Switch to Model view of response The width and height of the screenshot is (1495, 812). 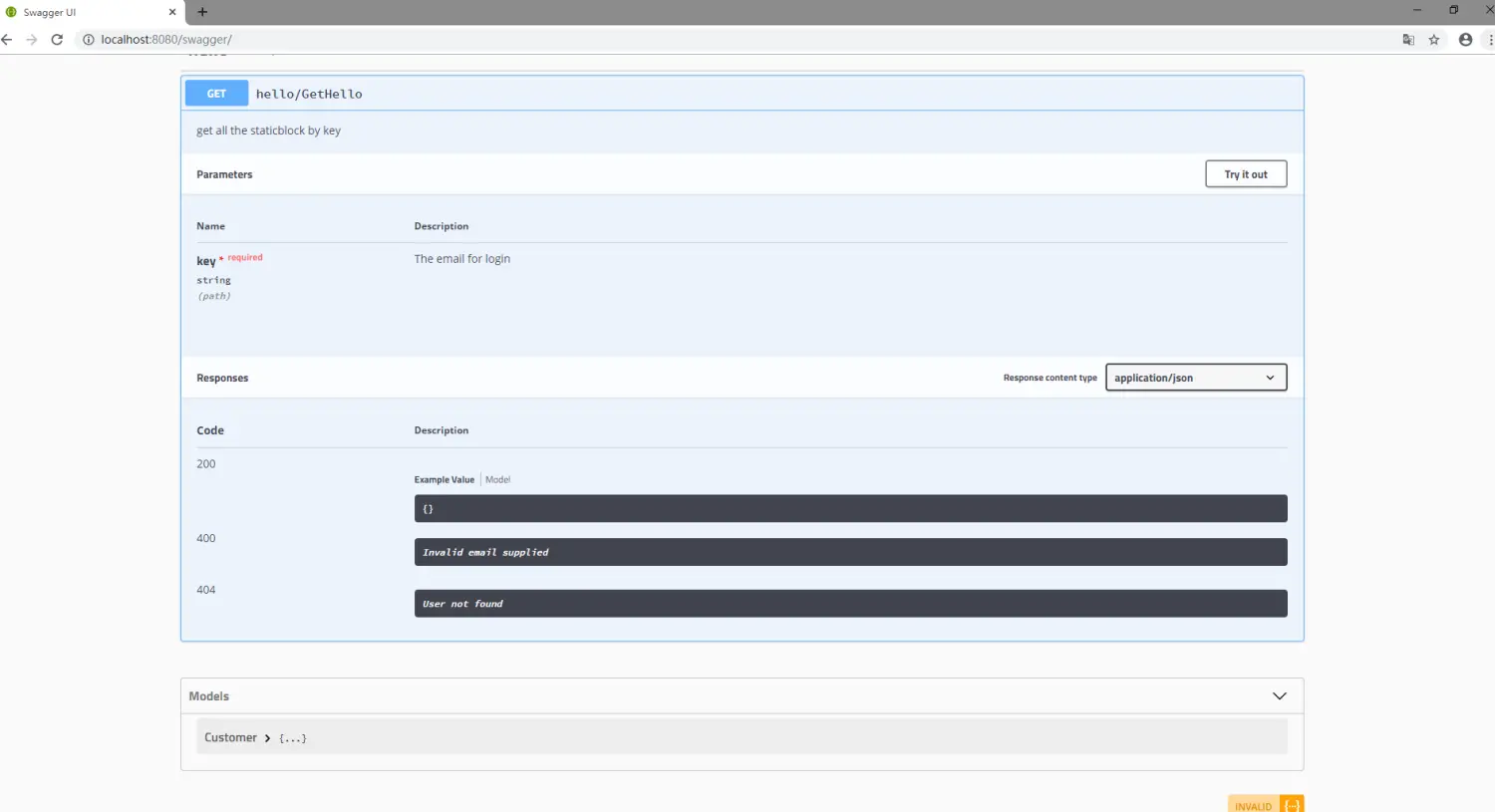[x=497, y=479]
